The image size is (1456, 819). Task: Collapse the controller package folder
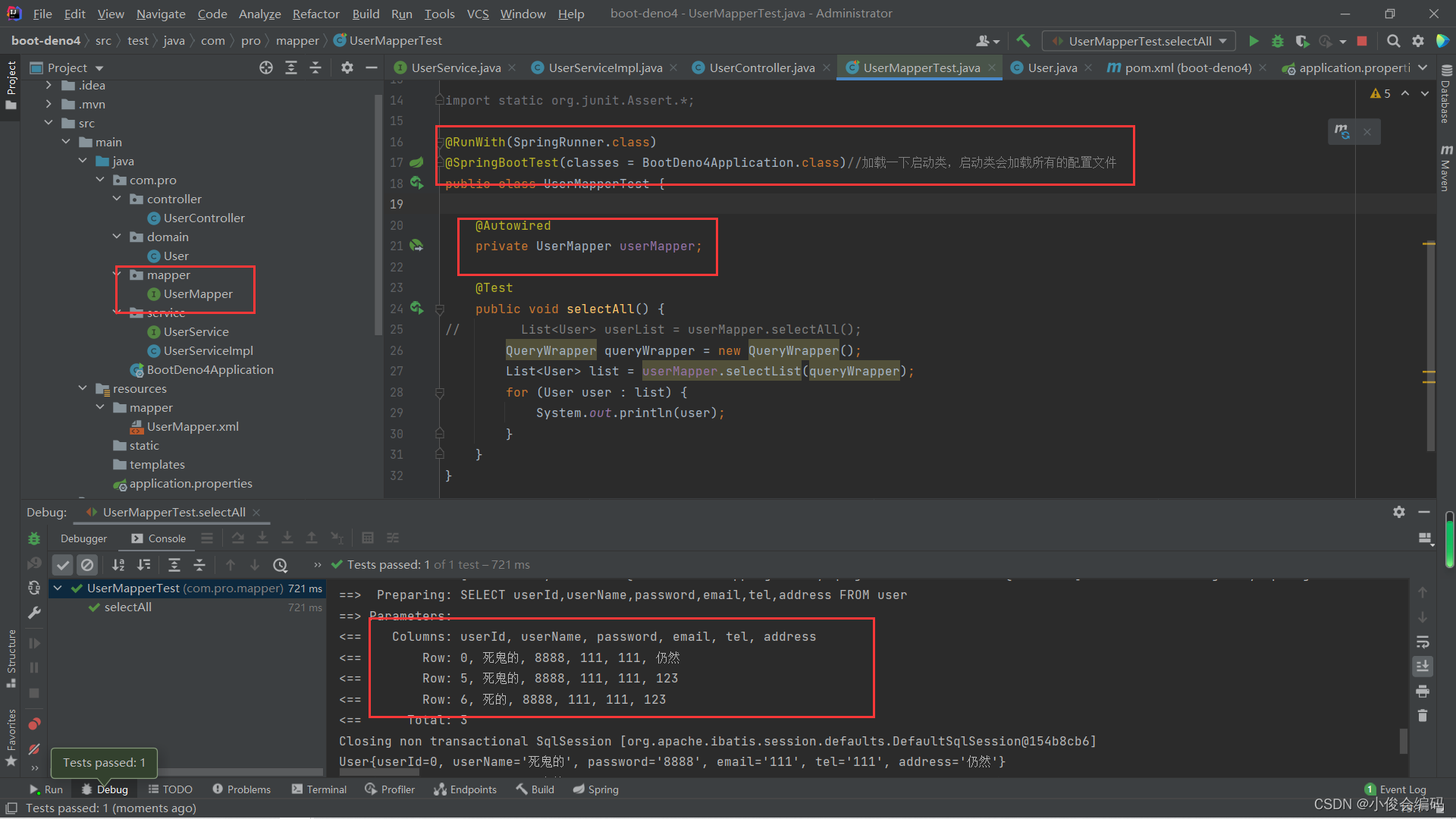point(117,199)
